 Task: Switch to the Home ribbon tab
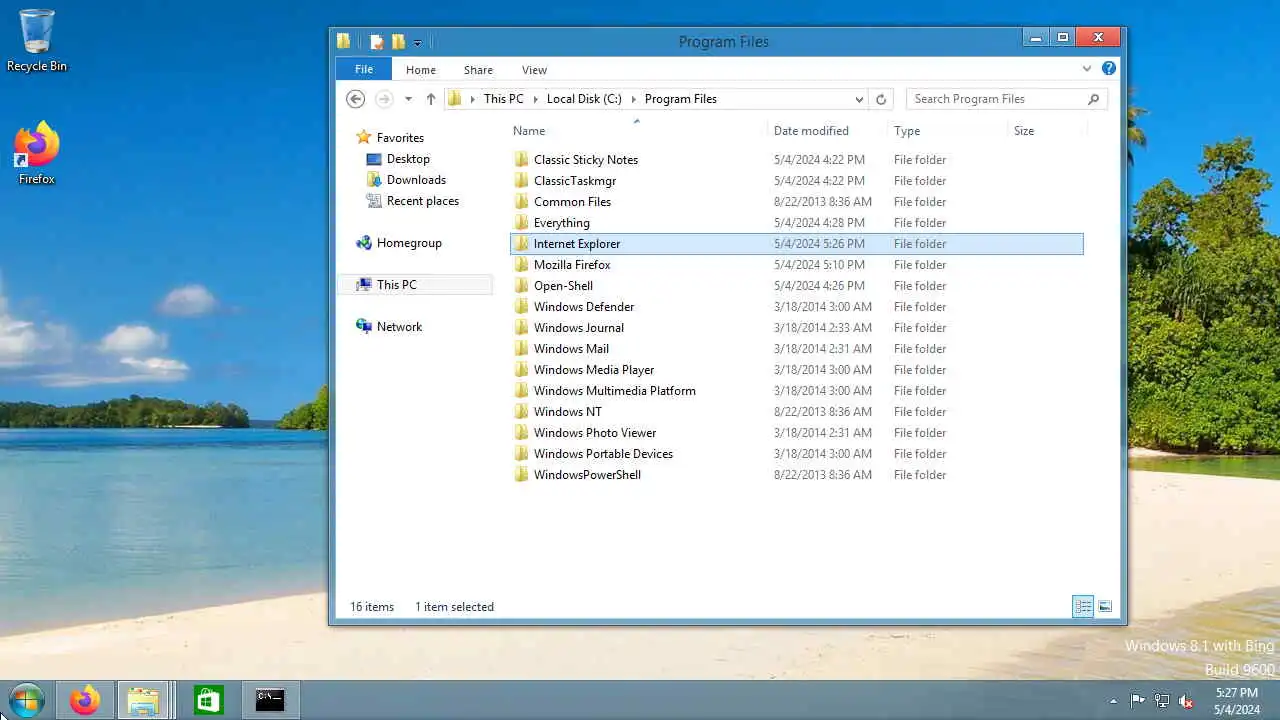click(421, 70)
